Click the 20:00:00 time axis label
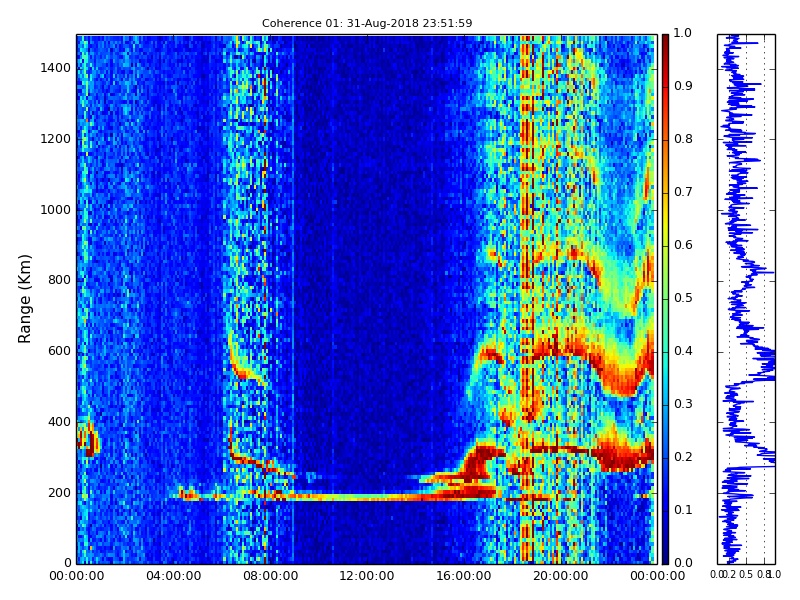Image resolution: width=800 pixels, height=600 pixels. click(561, 576)
